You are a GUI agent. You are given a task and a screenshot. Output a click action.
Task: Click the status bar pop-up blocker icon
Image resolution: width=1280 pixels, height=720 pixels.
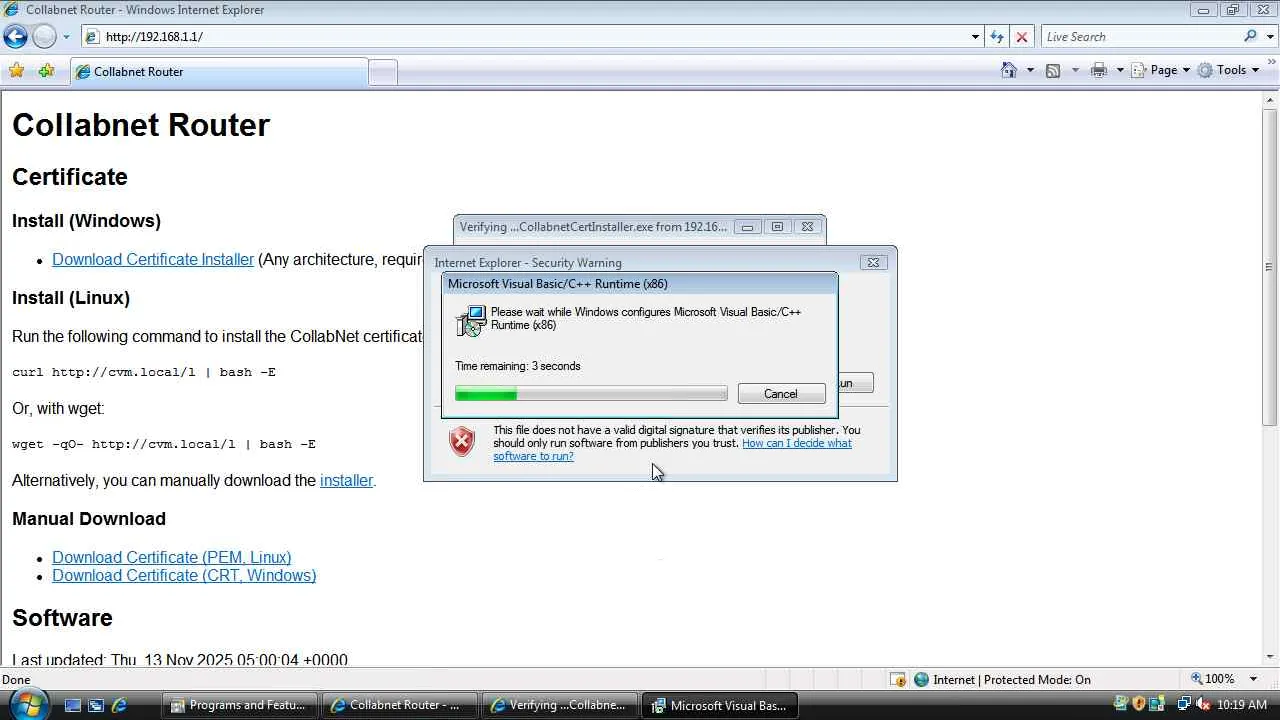898,680
